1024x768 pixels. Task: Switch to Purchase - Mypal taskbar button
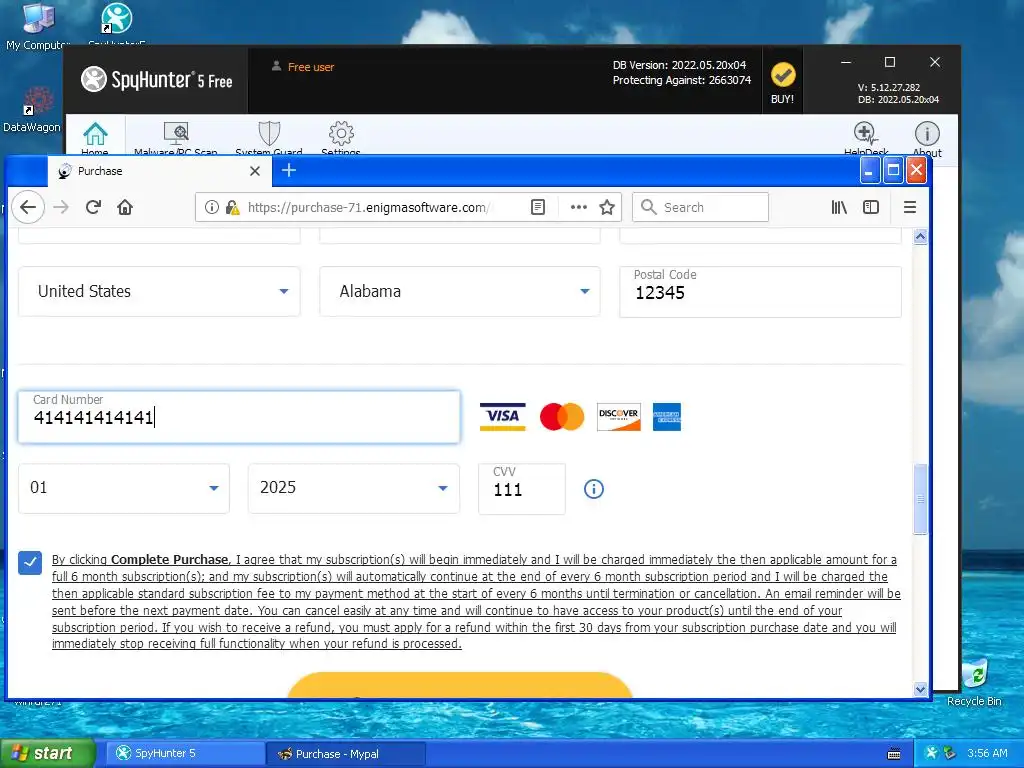(346, 753)
